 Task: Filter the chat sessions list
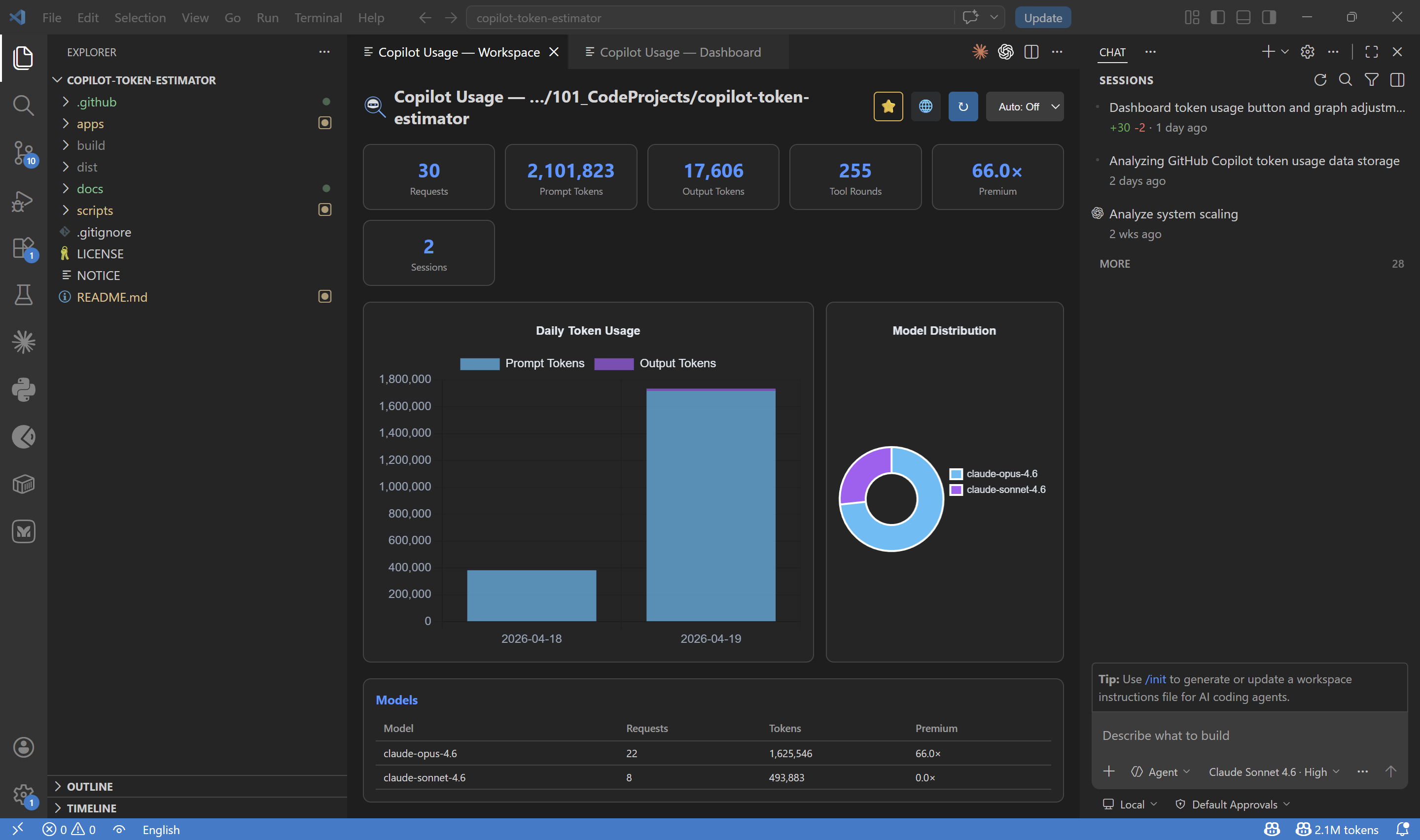1371,80
